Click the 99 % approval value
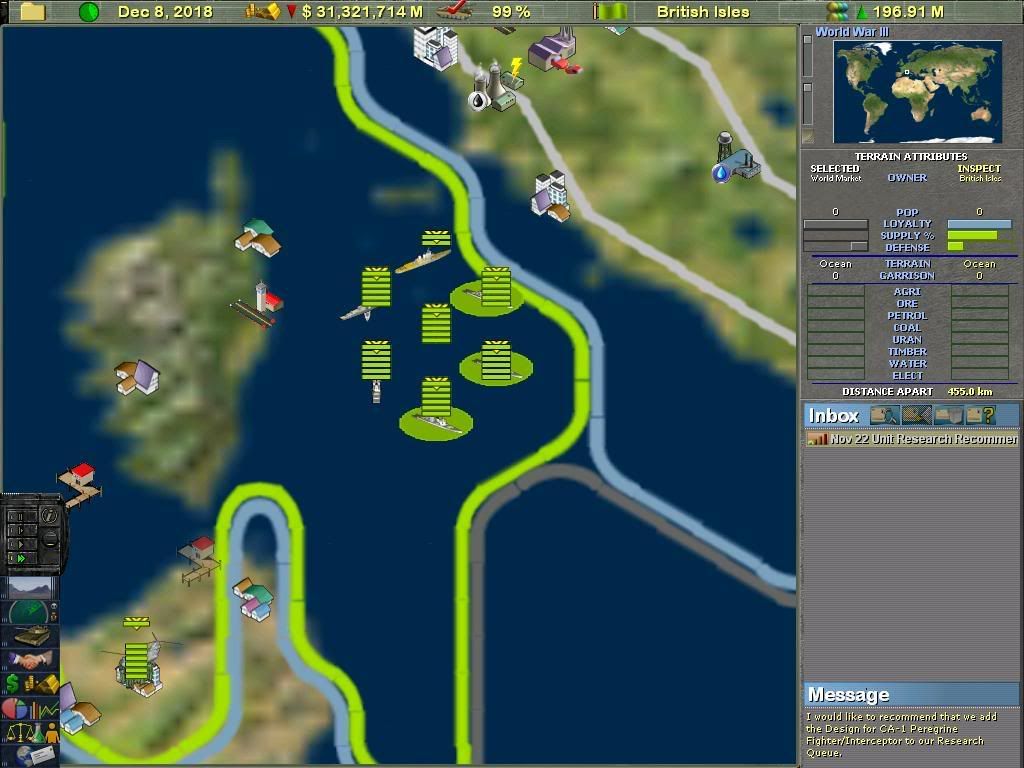The width and height of the screenshot is (1024, 768). pyautogui.click(x=511, y=12)
